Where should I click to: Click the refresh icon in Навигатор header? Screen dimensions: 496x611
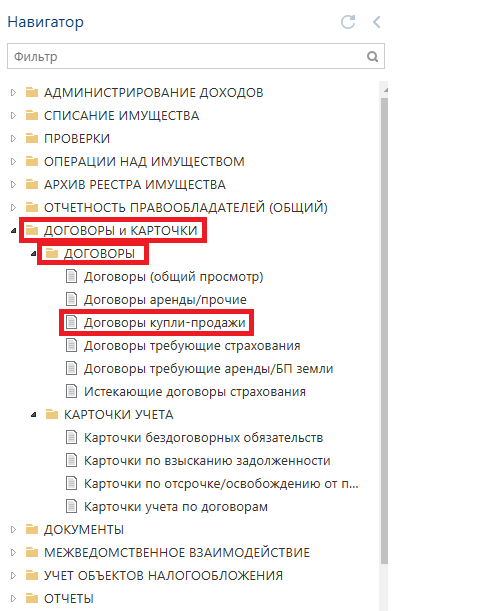pos(348,22)
